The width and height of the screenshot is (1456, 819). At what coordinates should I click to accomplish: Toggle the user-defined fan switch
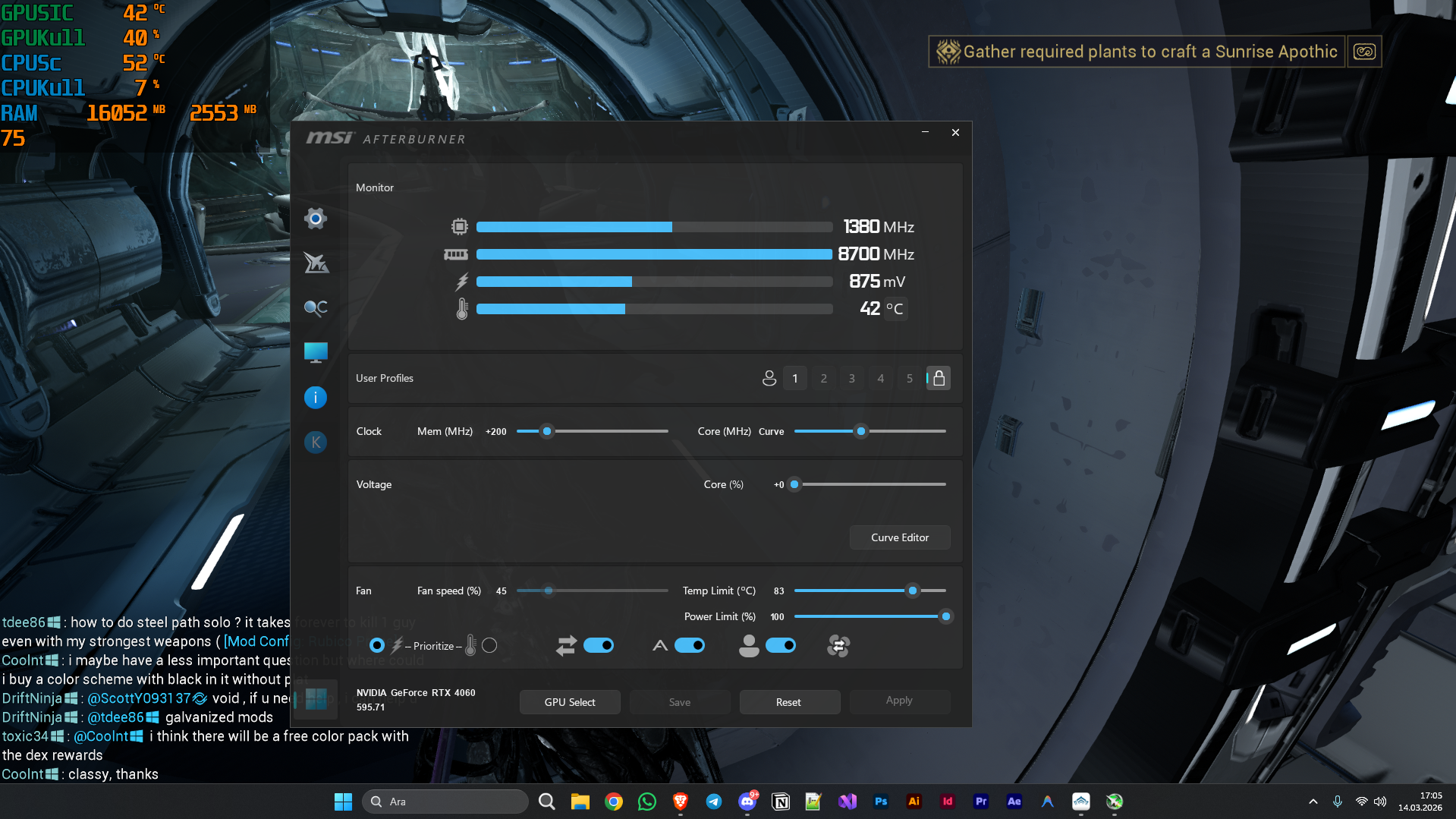pyautogui.click(x=781, y=645)
